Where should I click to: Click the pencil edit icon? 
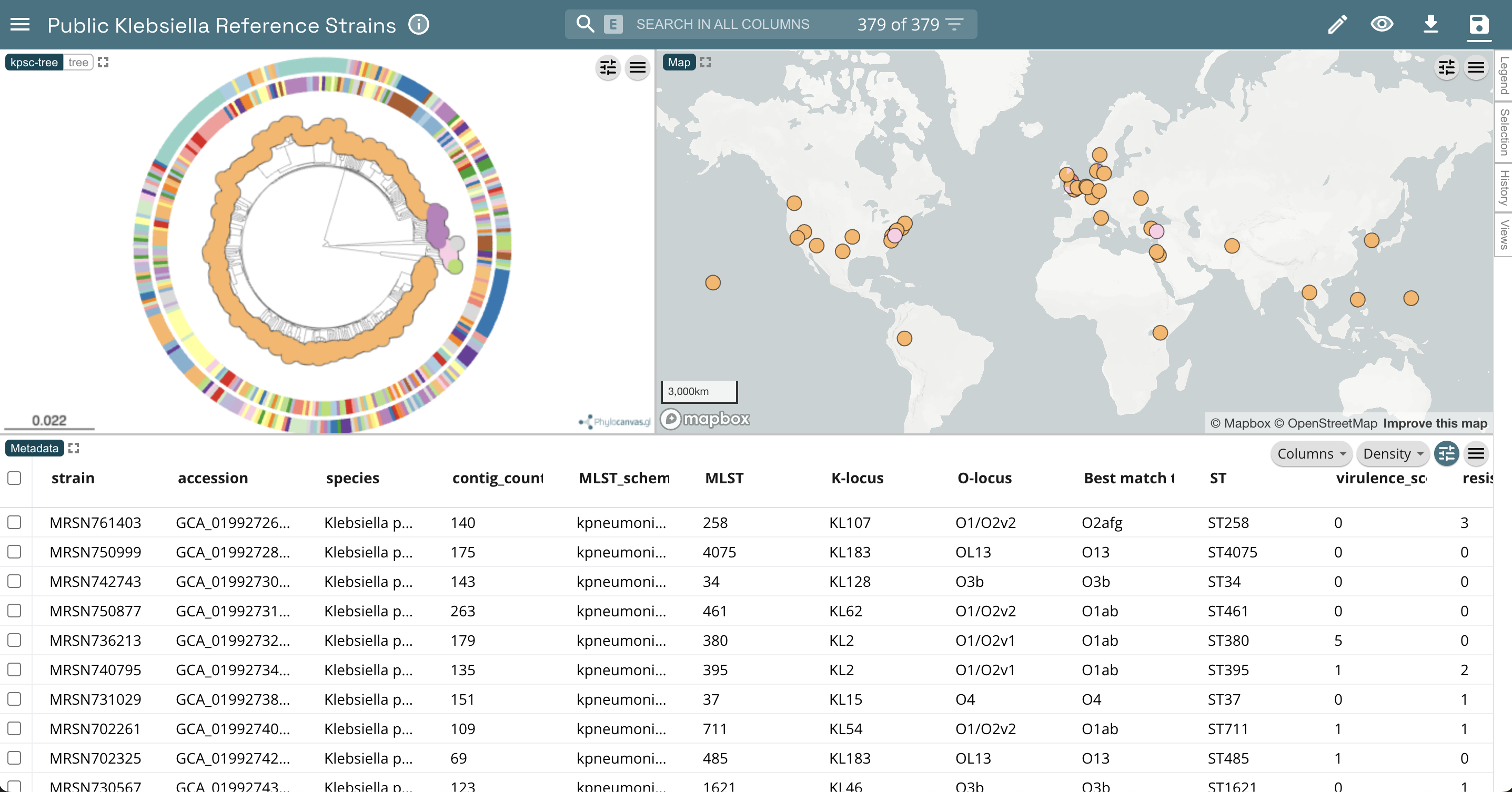pyautogui.click(x=1337, y=24)
